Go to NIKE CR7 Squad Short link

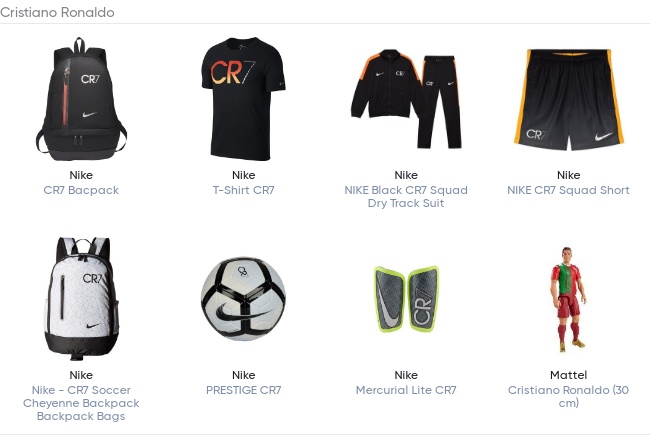[569, 190]
